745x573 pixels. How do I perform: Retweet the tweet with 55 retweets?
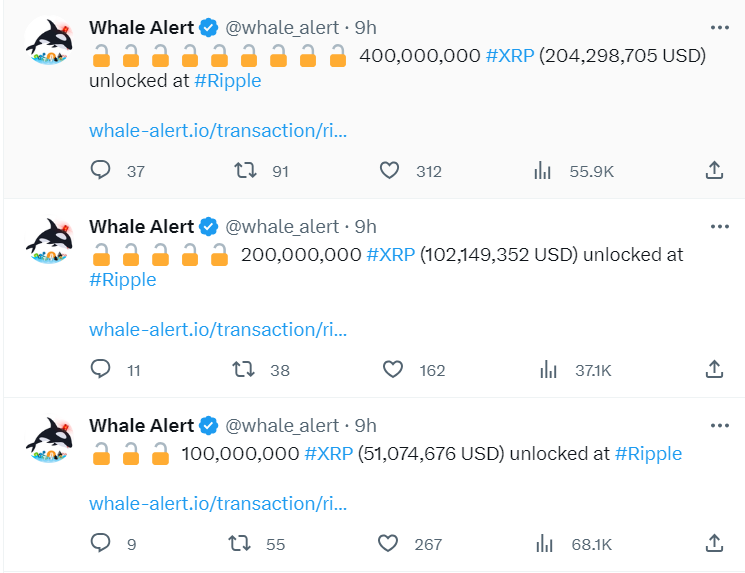click(x=239, y=543)
